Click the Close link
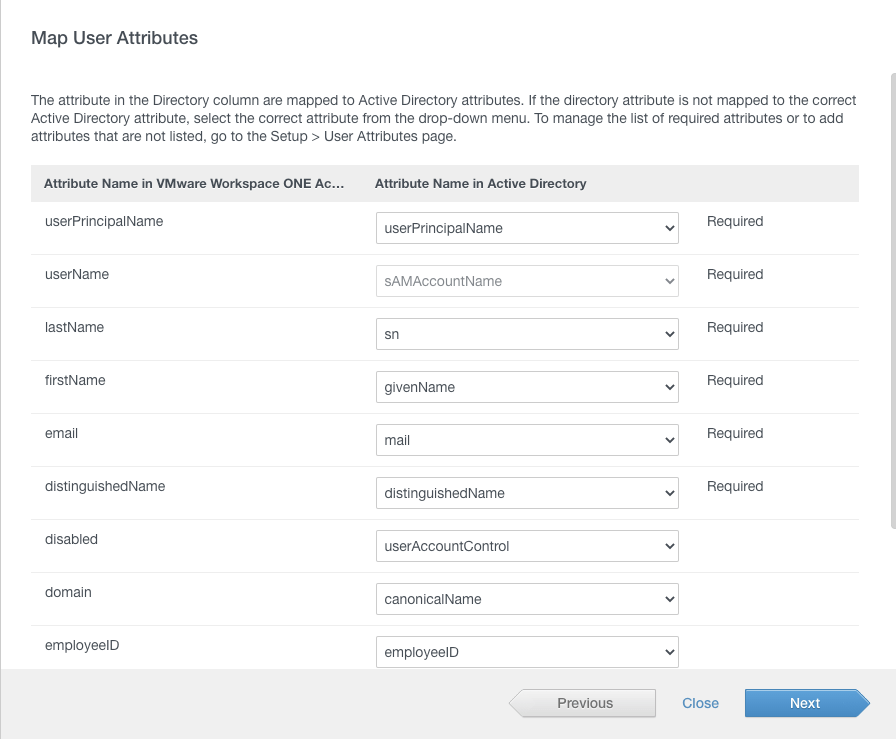 click(x=700, y=703)
